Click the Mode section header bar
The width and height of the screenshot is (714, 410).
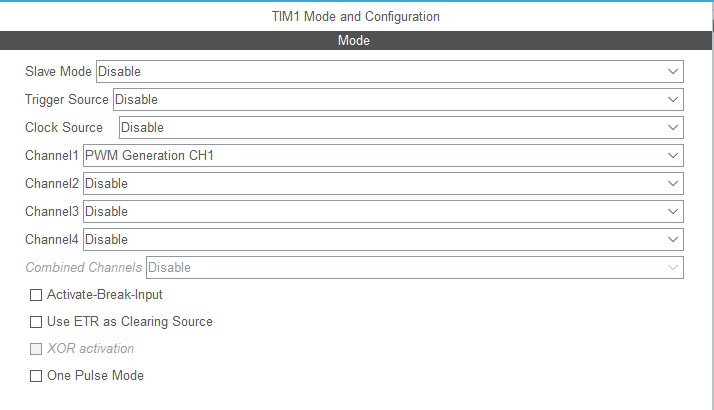click(355, 41)
